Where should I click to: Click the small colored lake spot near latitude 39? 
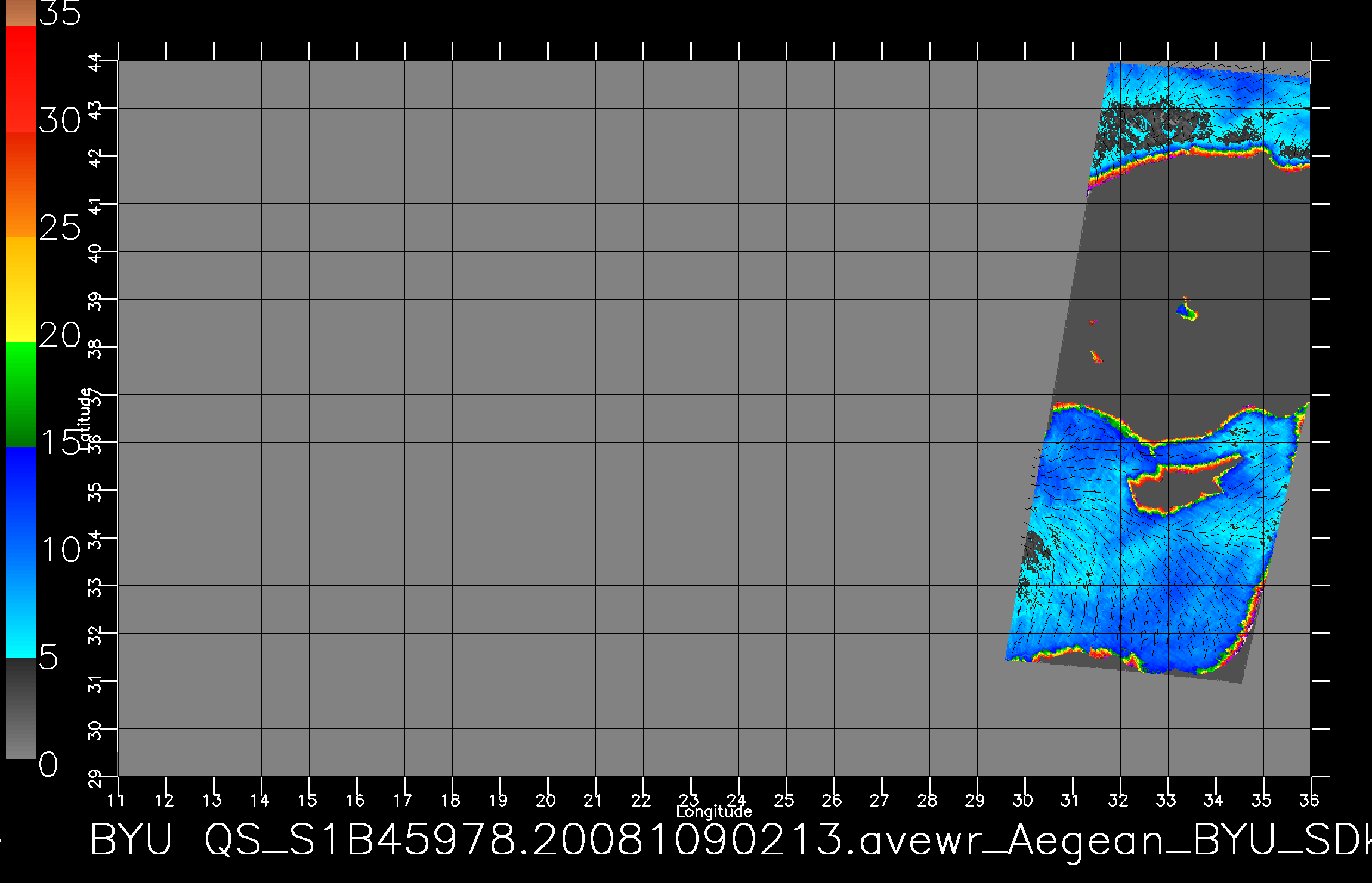tap(1186, 310)
